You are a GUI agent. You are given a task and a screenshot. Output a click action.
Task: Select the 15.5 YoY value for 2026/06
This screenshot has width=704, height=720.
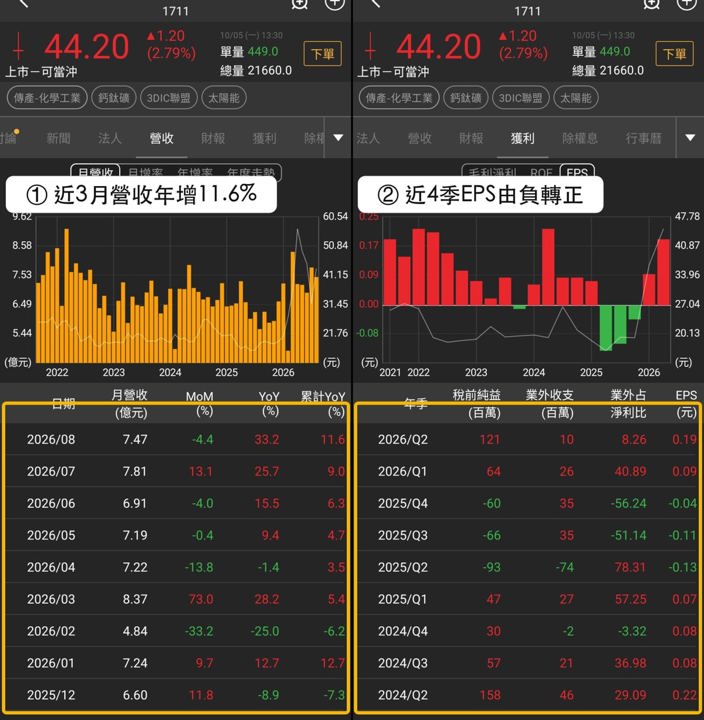tap(267, 504)
